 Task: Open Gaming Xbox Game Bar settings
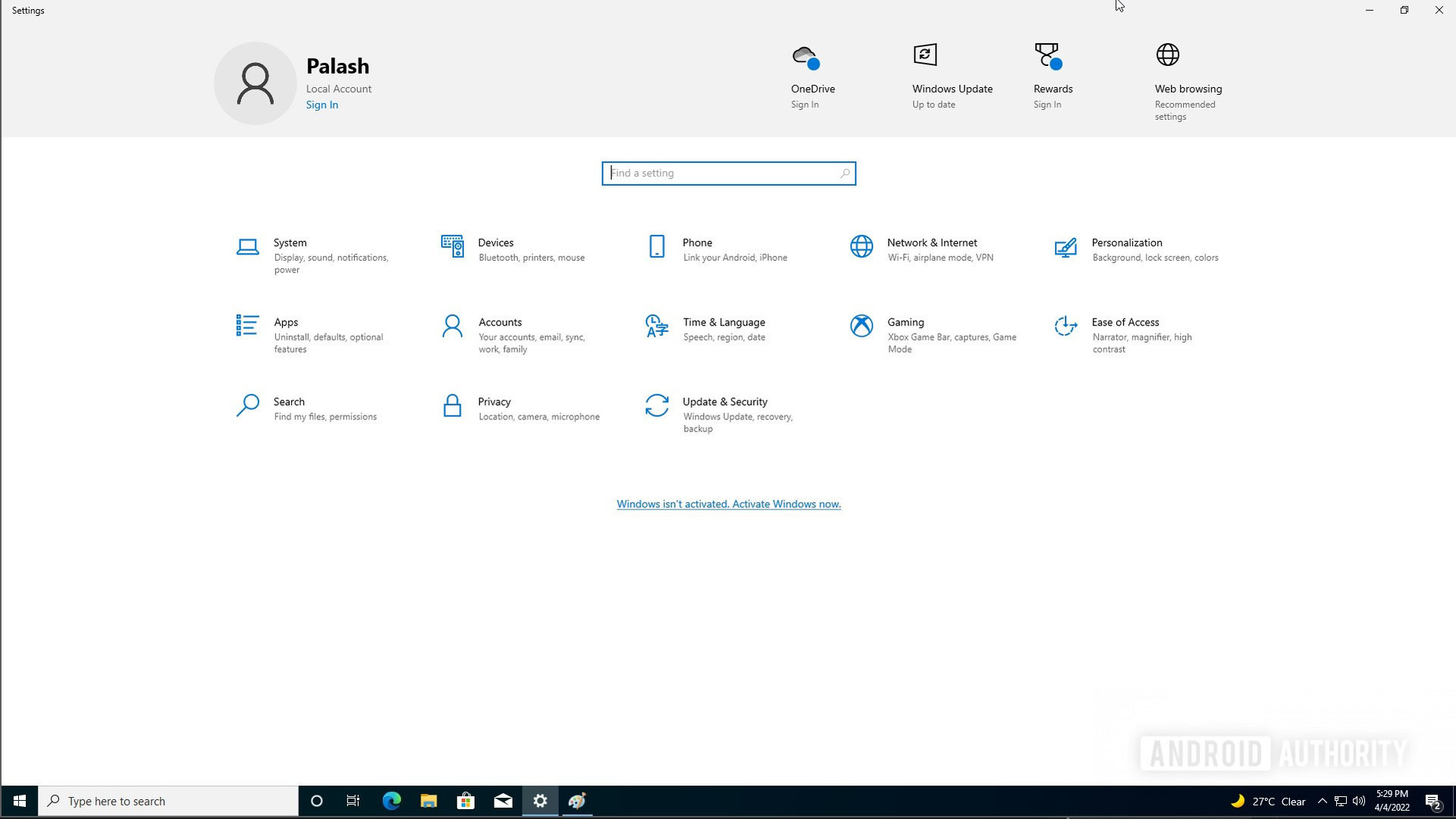pos(930,334)
